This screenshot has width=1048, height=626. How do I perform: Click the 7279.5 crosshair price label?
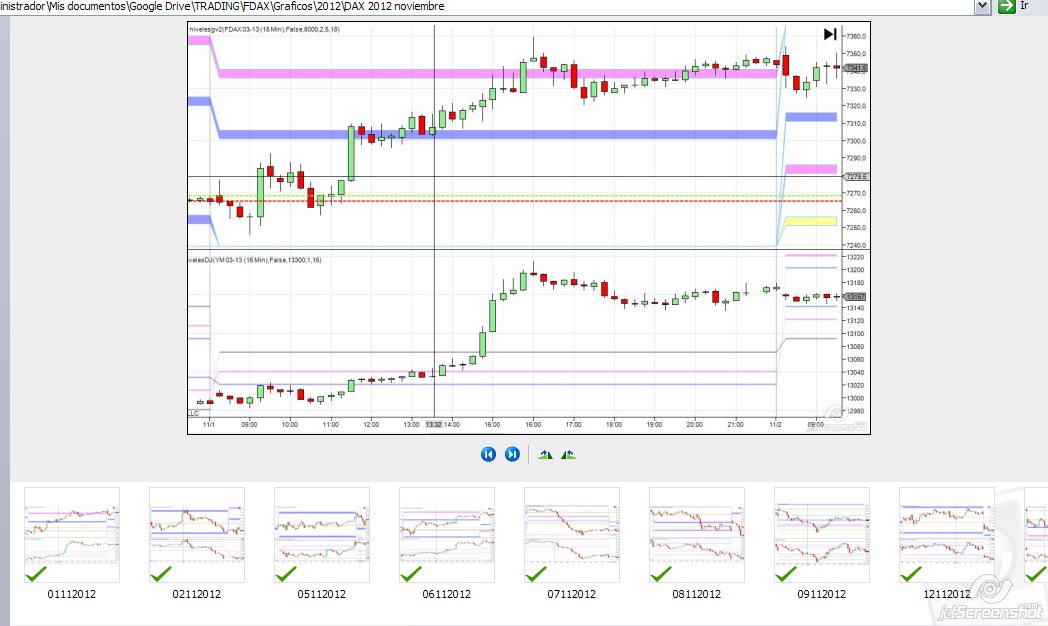coord(856,176)
